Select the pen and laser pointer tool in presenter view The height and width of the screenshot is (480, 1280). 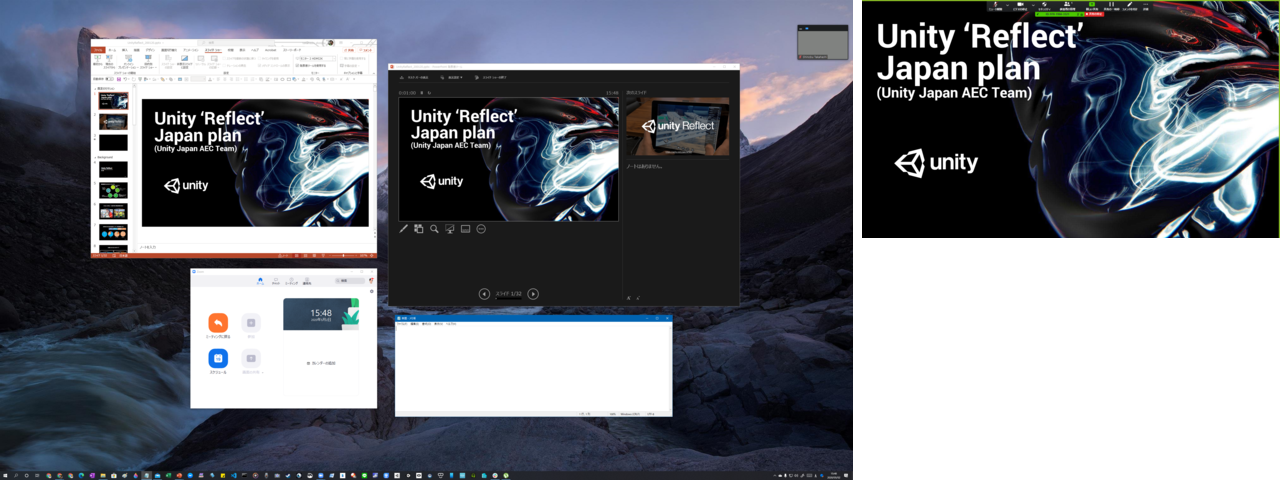(404, 229)
